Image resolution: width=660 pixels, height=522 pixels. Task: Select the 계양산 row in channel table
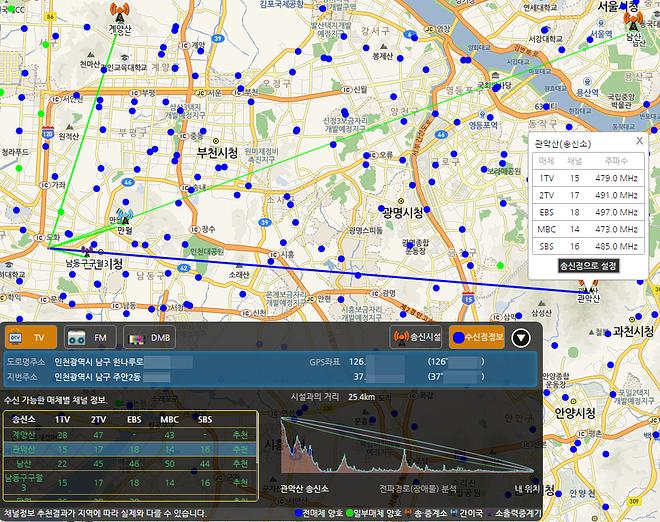click(130, 435)
